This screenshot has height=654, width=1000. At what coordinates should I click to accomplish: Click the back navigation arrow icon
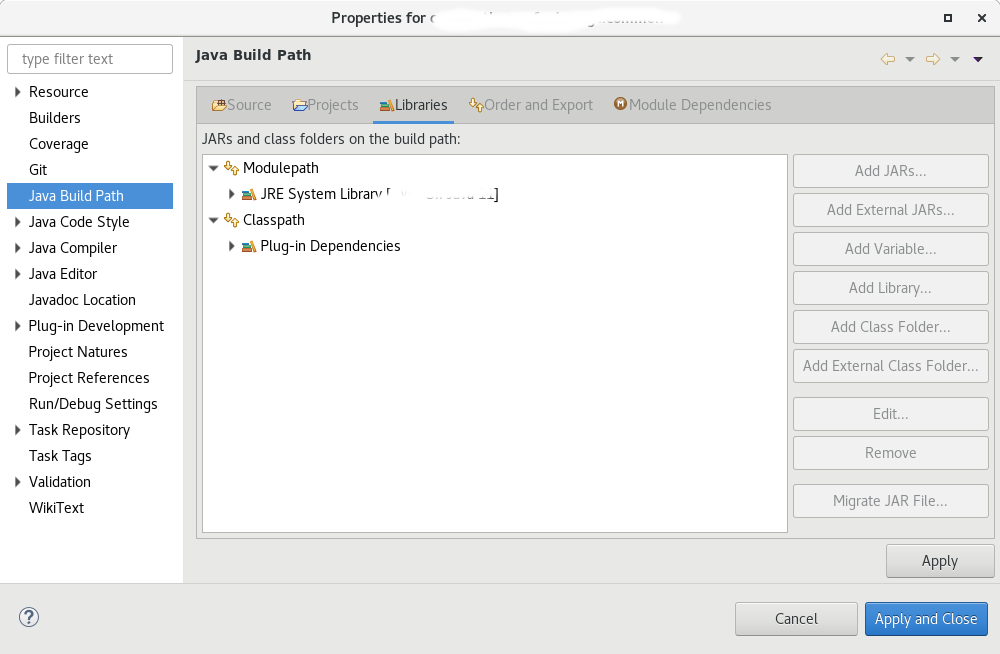pos(888,59)
